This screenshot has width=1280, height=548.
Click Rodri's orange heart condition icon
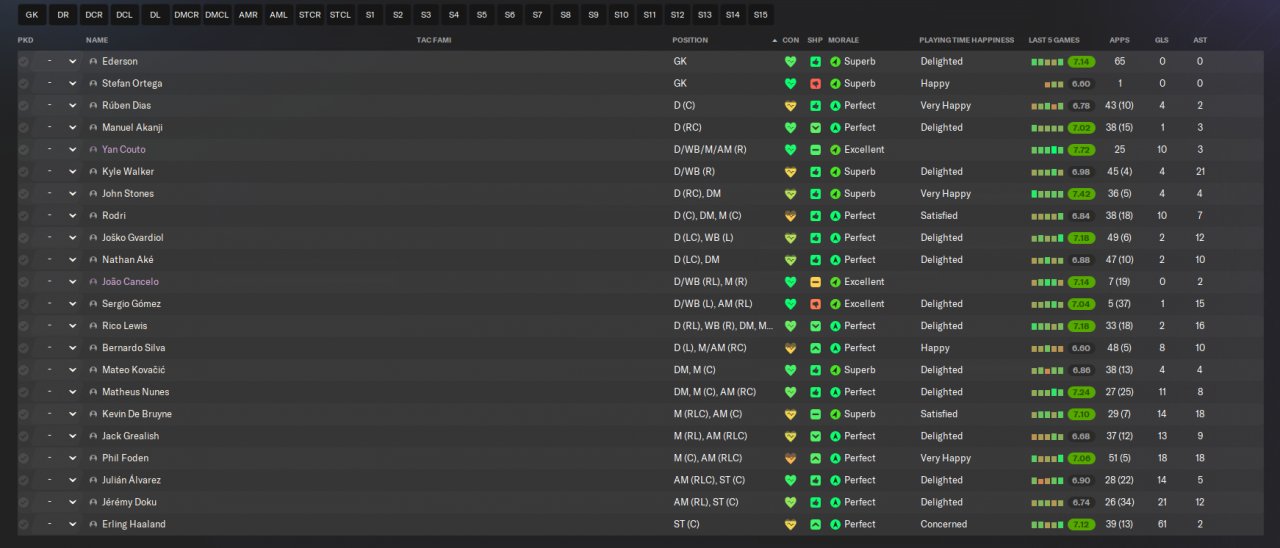(x=790, y=215)
